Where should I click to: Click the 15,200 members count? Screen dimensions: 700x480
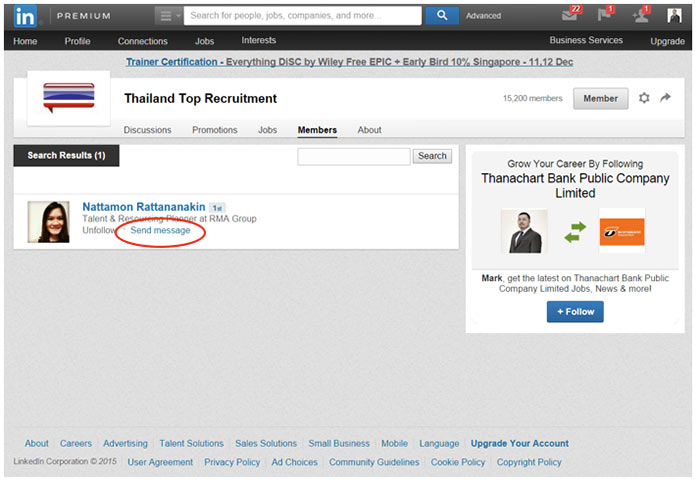pyautogui.click(x=533, y=98)
